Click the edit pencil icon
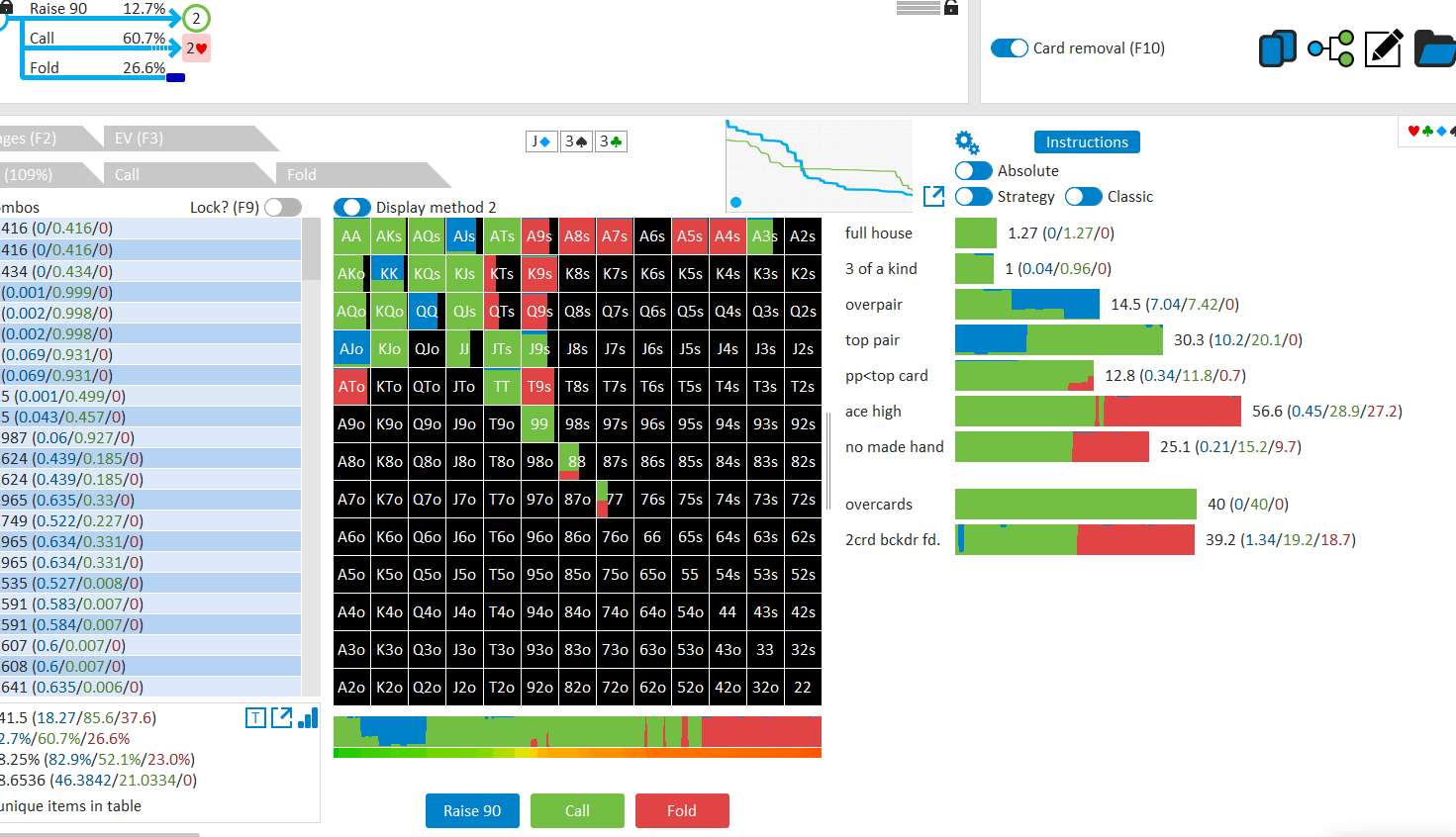The width and height of the screenshot is (1456, 837). tap(1384, 48)
